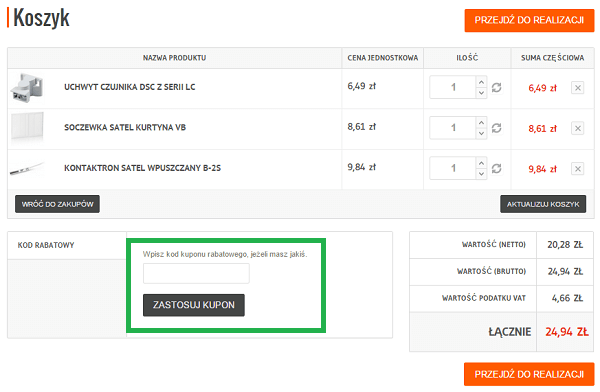
Task: Click red subtotal 6,49 zł
Action: tap(543, 88)
